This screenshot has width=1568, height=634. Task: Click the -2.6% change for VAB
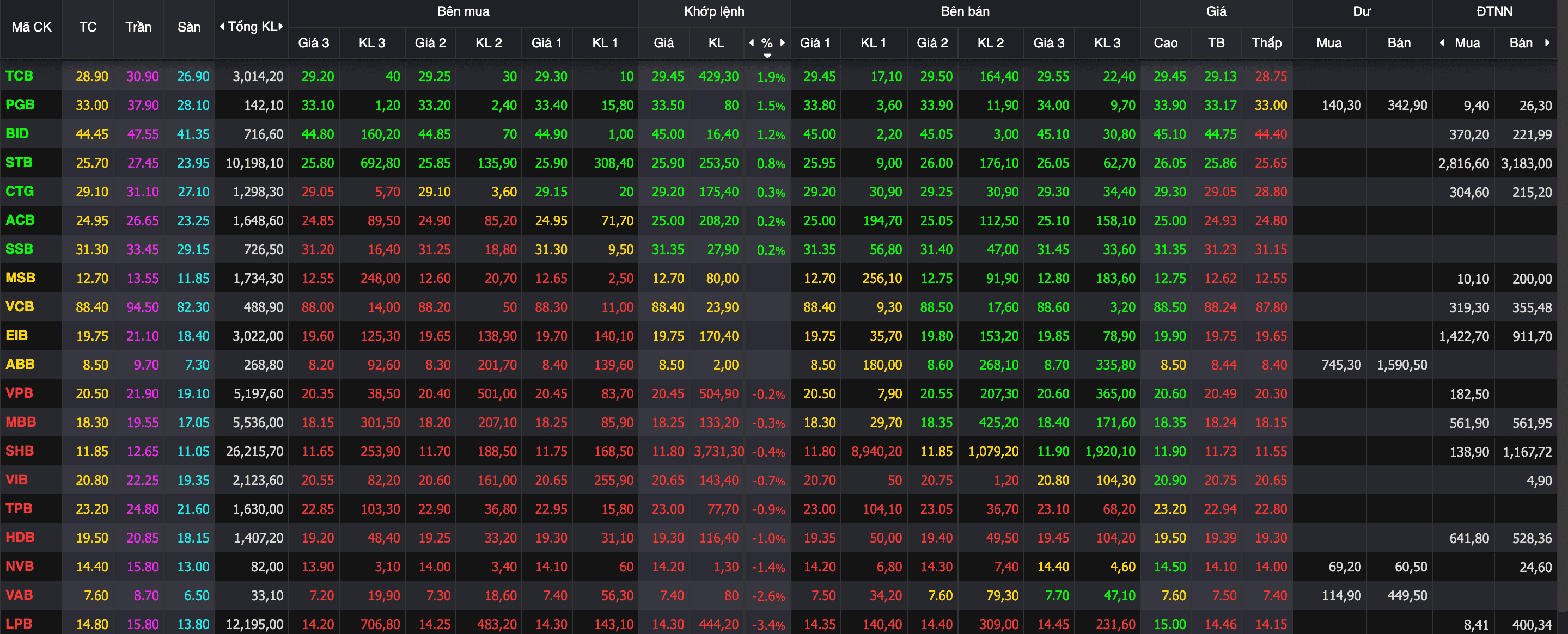[x=768, y=596]
